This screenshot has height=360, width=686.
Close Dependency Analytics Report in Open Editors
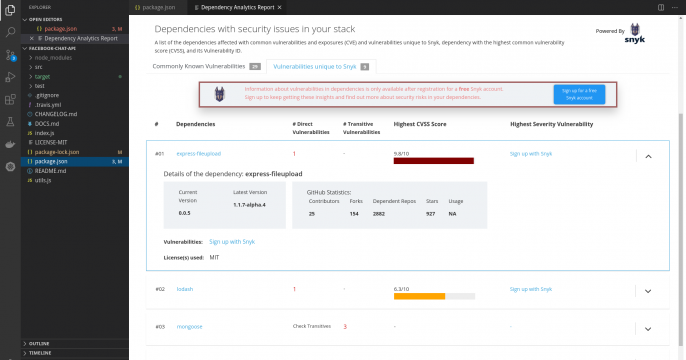tap(32, 38)
